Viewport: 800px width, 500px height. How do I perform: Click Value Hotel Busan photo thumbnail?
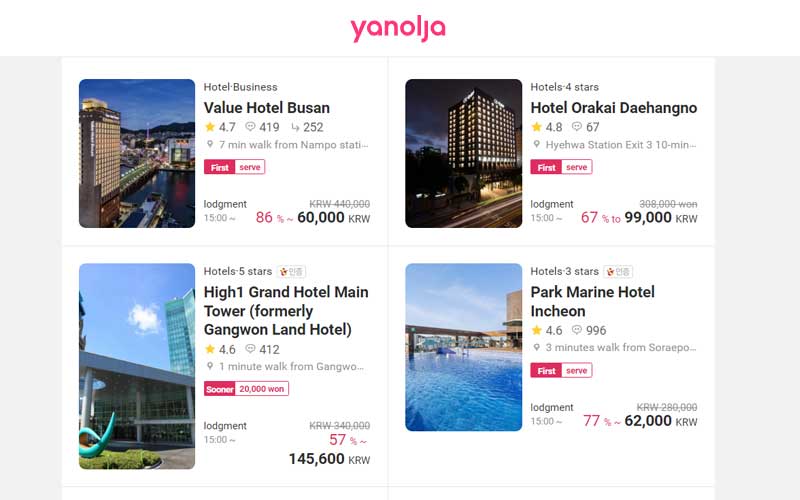[x=137, y=153]
